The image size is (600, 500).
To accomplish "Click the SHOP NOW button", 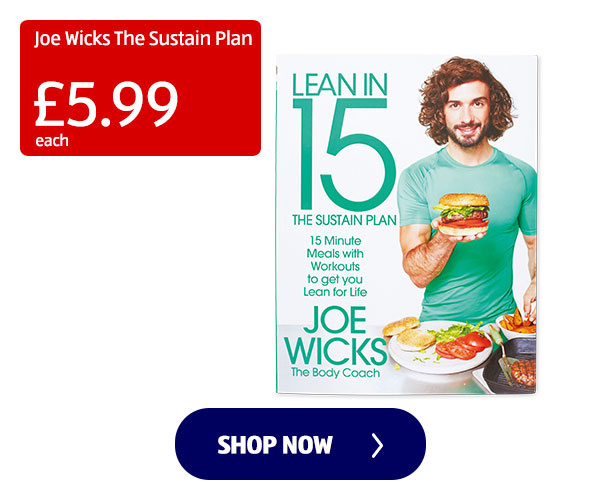I will (x=300, y=444).
